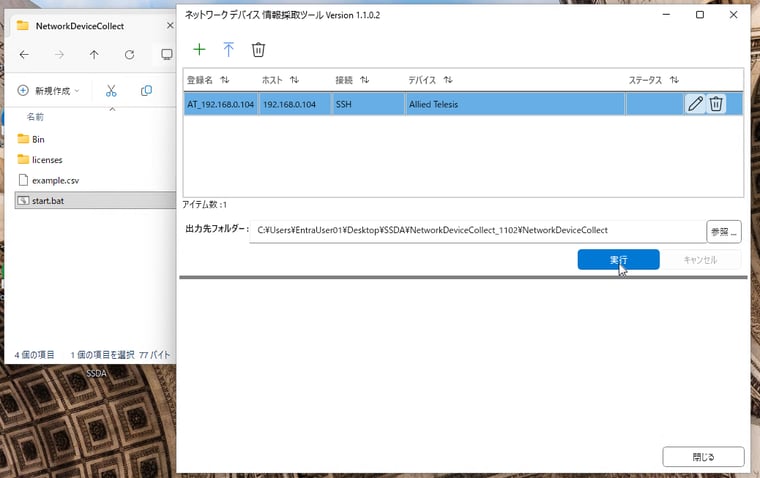
Task: Click the 名前 column header in Explorer
Action: coord(35,117)
